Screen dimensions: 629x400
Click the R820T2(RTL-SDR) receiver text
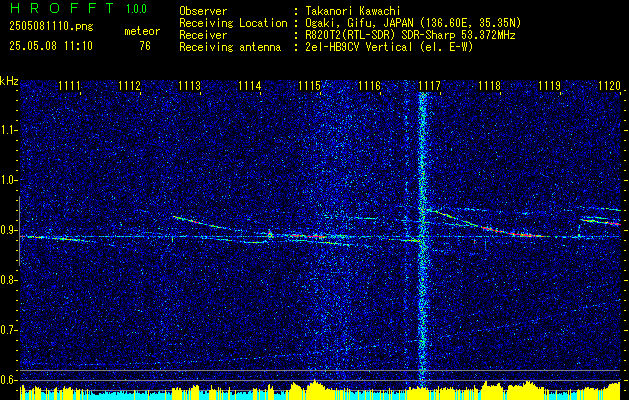pos(410,35)
